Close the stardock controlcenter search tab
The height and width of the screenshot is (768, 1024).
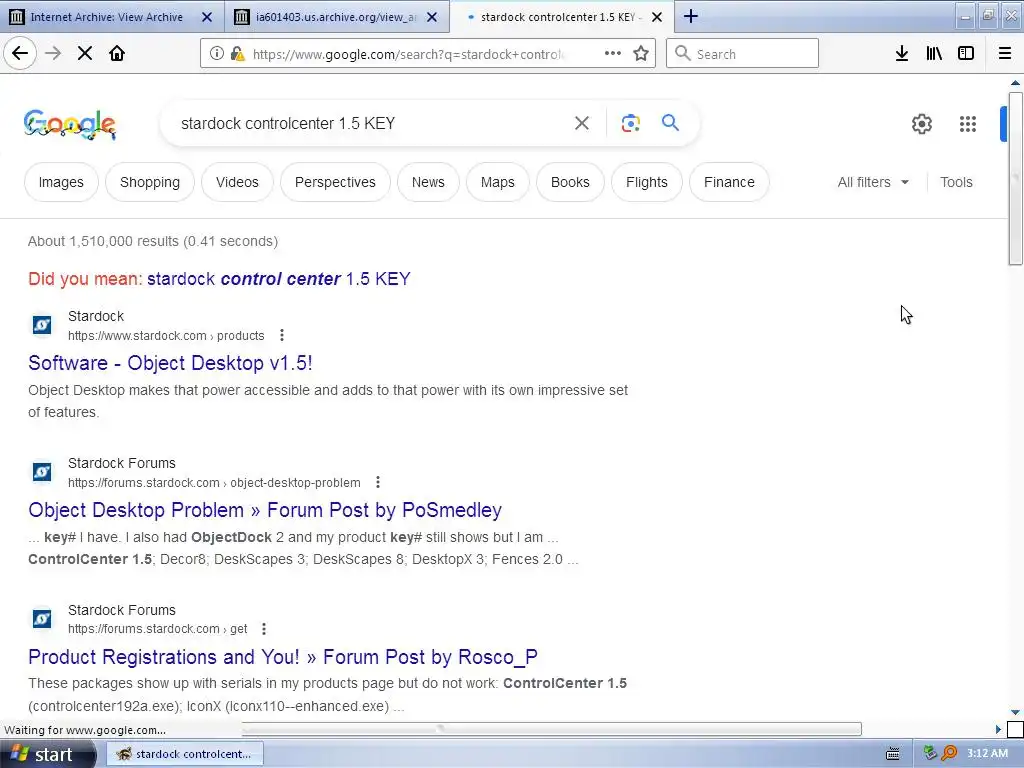(658, 17)
